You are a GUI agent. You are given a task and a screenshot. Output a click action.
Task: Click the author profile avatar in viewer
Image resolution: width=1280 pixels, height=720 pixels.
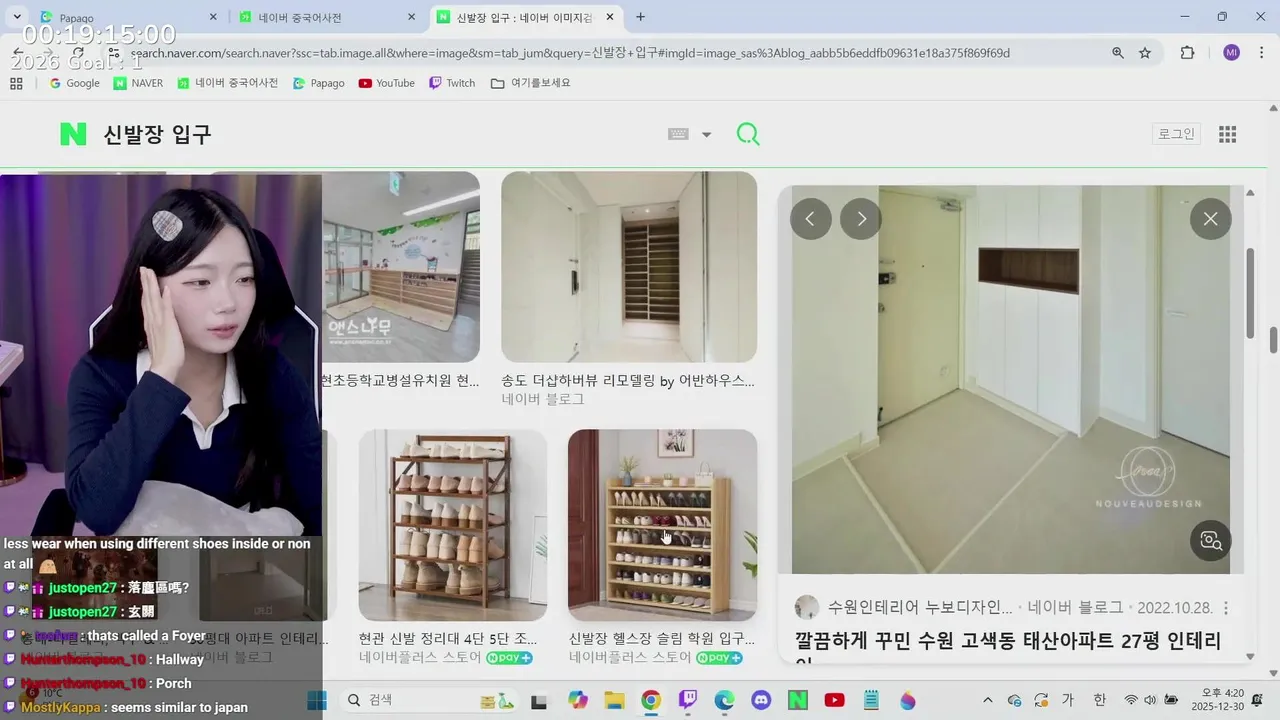point(807,608)
